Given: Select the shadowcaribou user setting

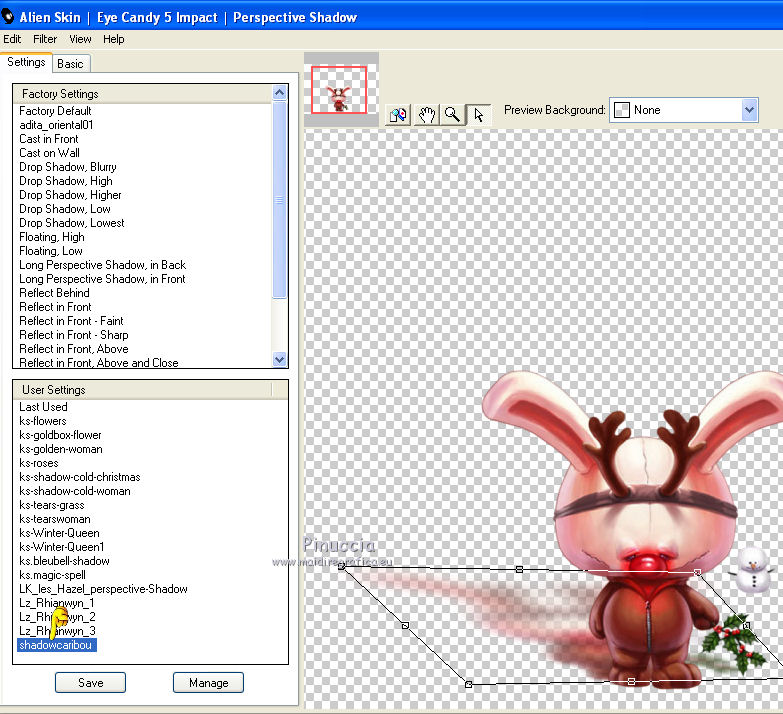Looking at the screenshot, I should [x=56, y=645].
